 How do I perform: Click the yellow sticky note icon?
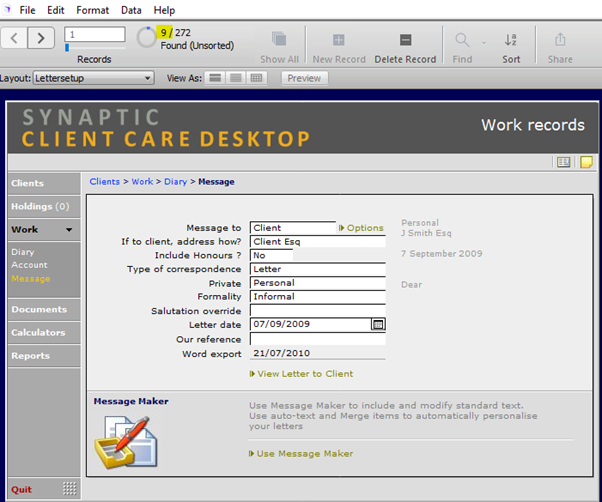(586, 162)
